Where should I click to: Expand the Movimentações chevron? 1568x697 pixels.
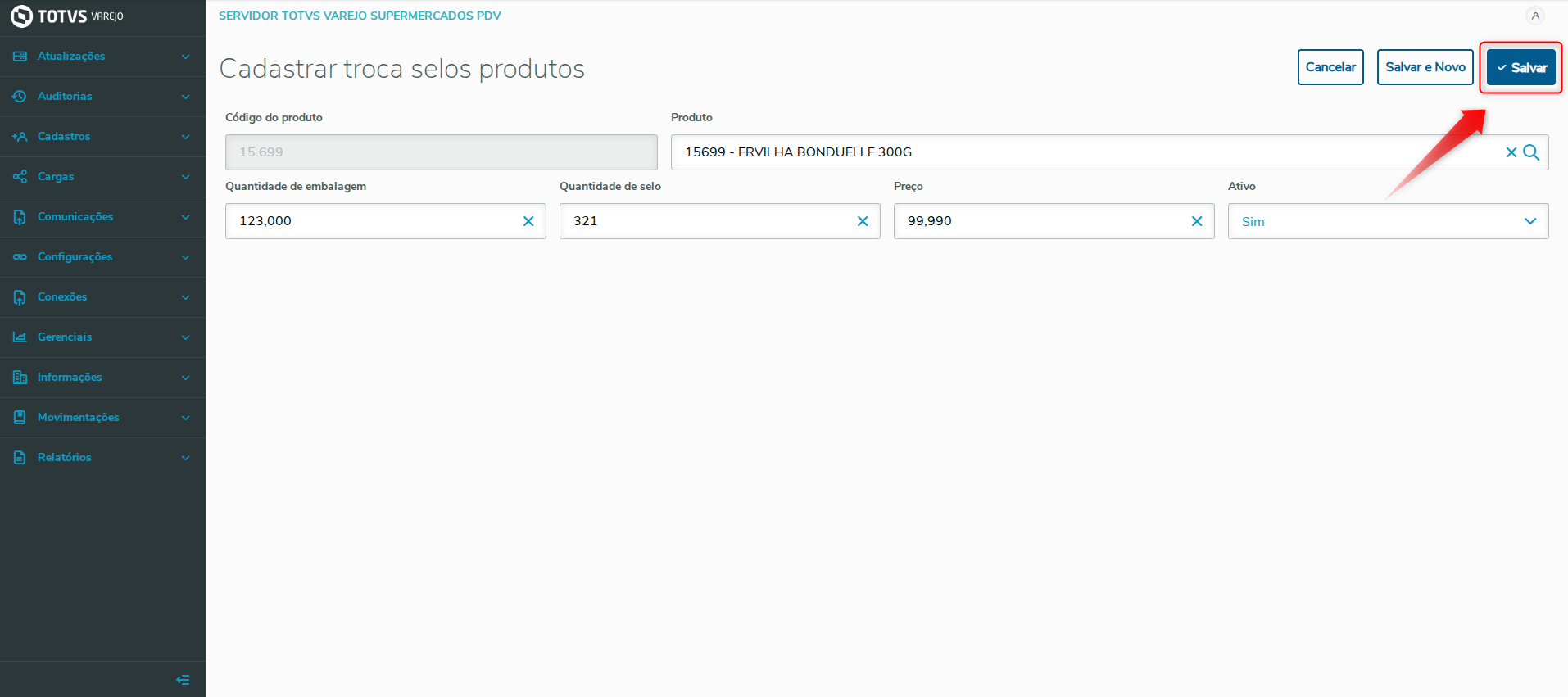pos(186,418)
